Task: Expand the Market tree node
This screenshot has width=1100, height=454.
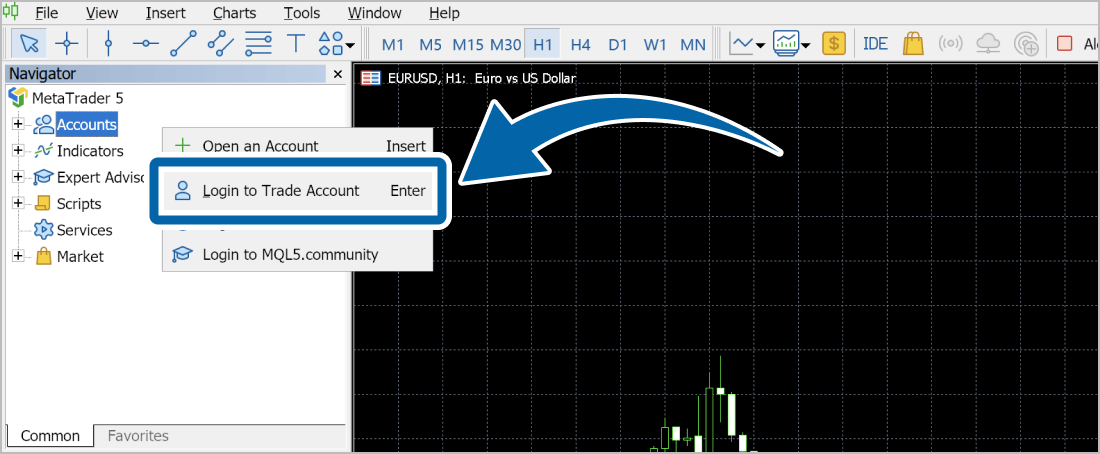Action: point(18,256)
